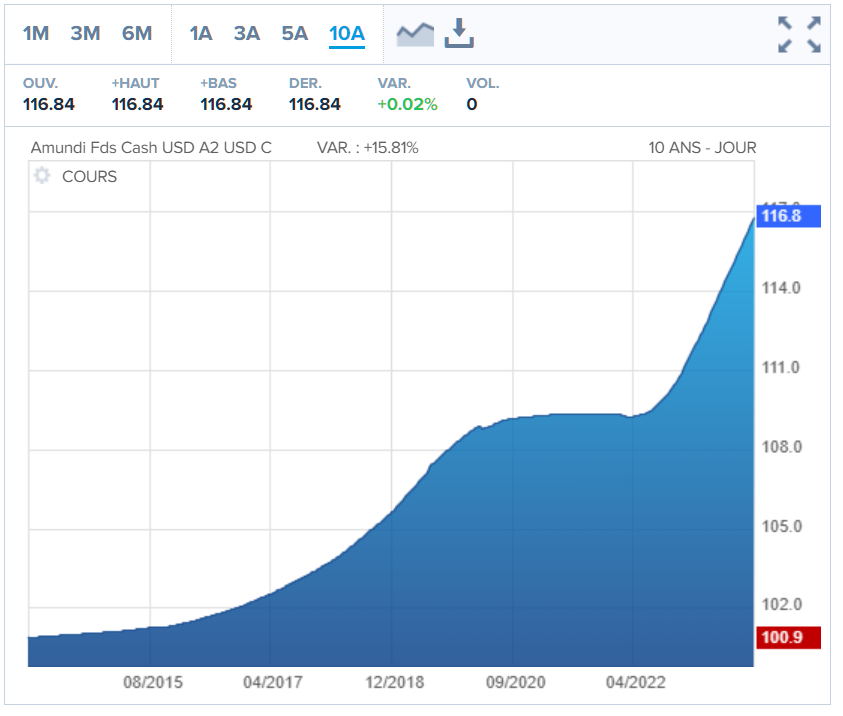Select the 10A time period

[x=347, y=33]
